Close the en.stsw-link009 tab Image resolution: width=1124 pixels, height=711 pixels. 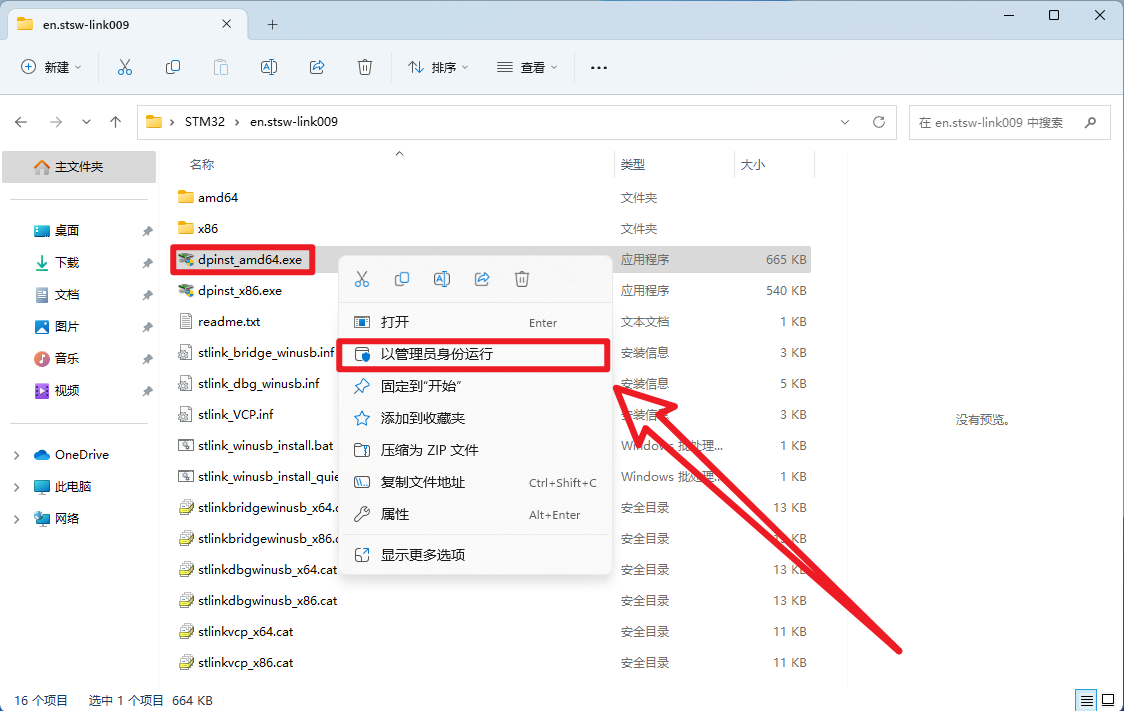coord(227,24)
